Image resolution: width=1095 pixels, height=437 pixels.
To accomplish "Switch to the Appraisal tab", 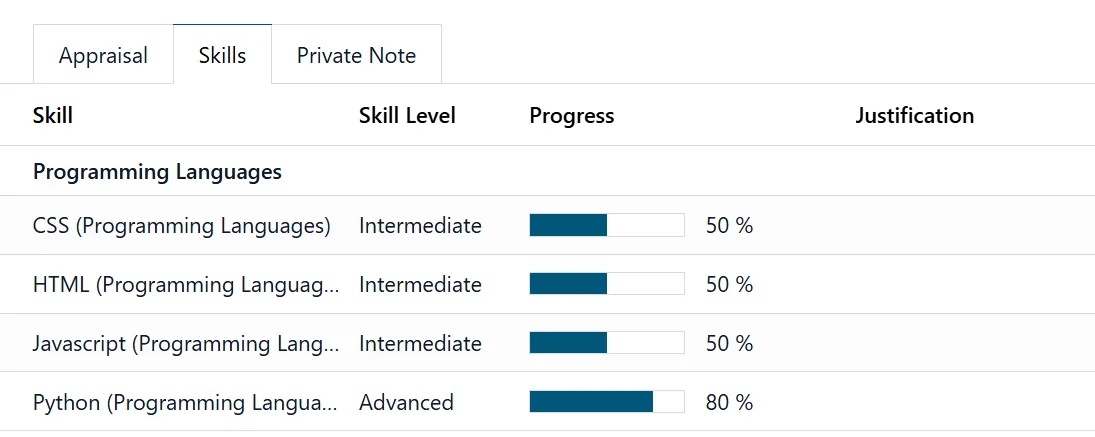I will point(103,55).
